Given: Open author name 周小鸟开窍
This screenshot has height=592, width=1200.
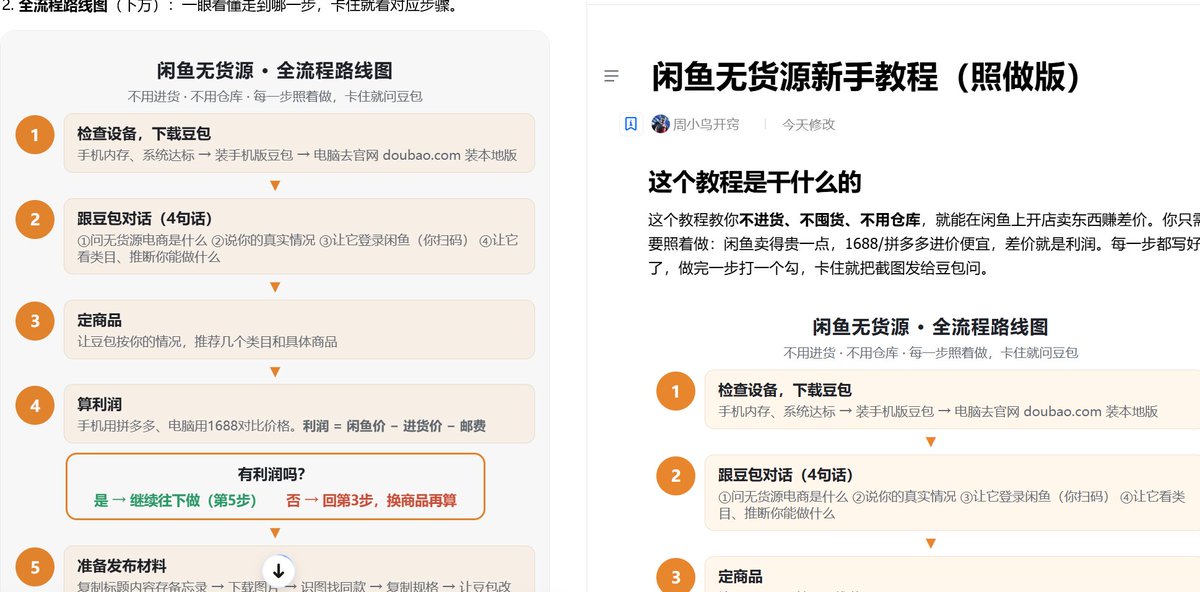Looking at the screenshot, I should click(706, 125).
